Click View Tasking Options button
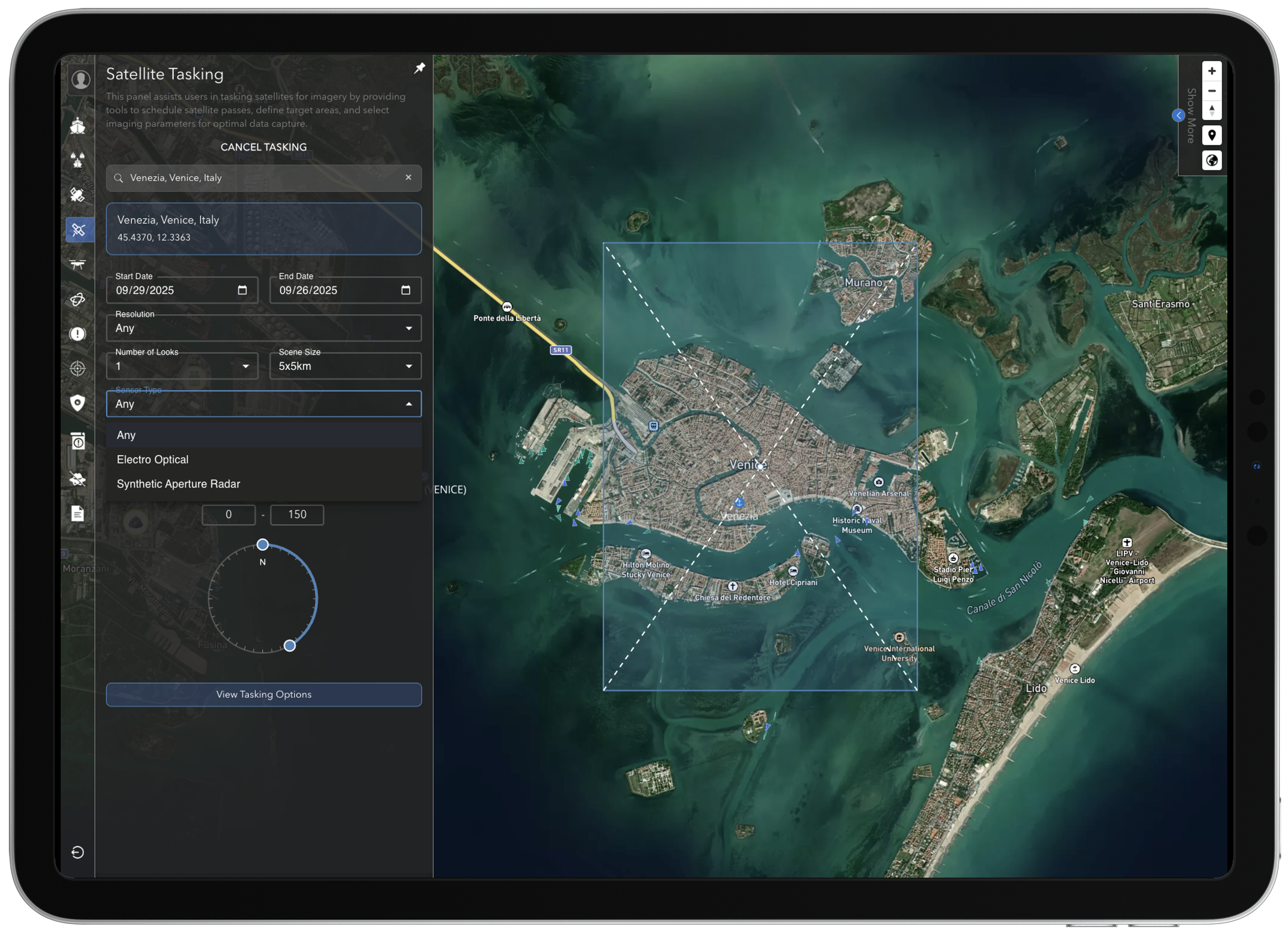This screenshot has width=1288, height=933. [264, 695]
